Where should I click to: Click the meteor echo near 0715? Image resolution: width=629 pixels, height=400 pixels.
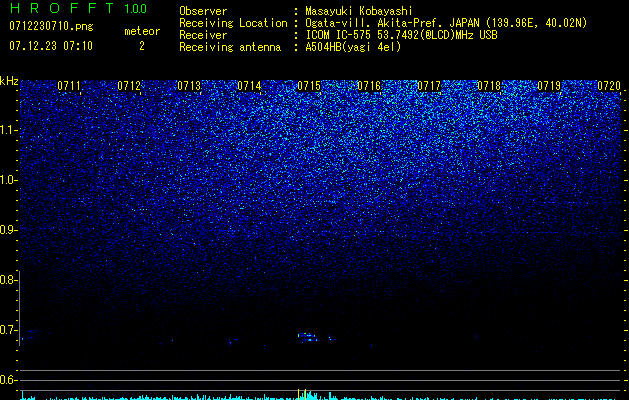pyautogui.click(x=308, y=337)
